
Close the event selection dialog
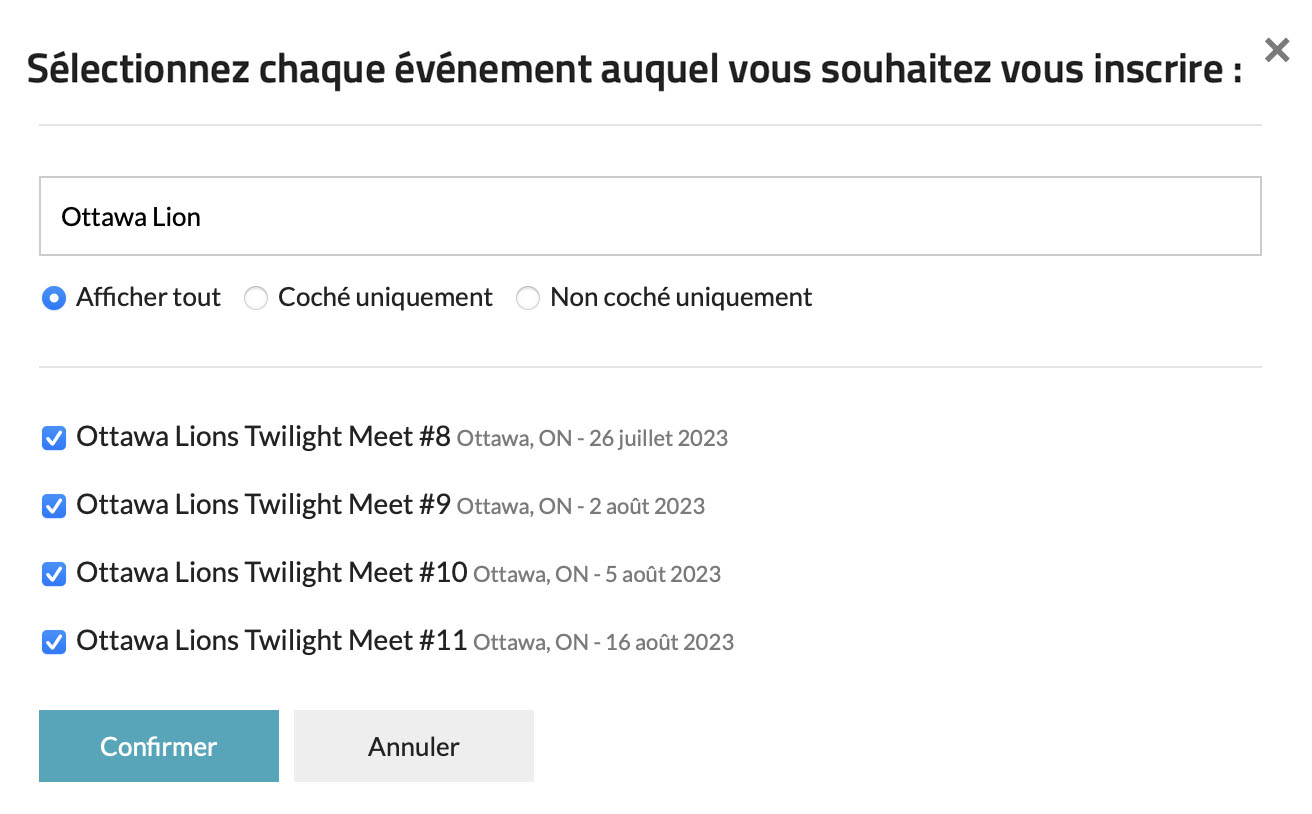coord(1276,50)
